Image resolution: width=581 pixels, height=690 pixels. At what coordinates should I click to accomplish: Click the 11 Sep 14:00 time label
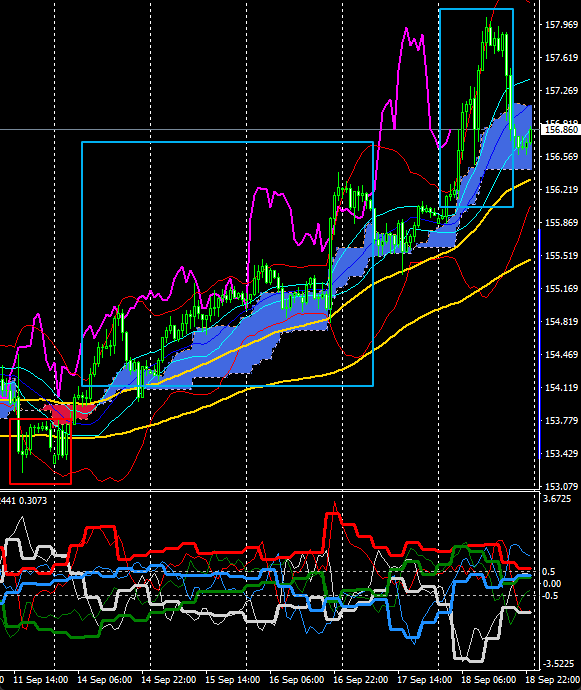(40, 679)
